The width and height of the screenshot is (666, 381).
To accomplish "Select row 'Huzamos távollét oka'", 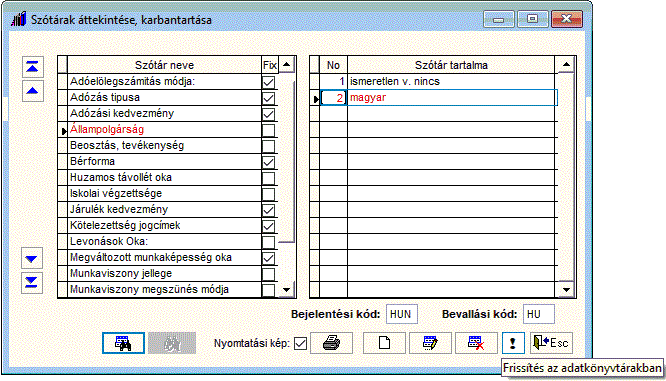I will coord(164,178).
